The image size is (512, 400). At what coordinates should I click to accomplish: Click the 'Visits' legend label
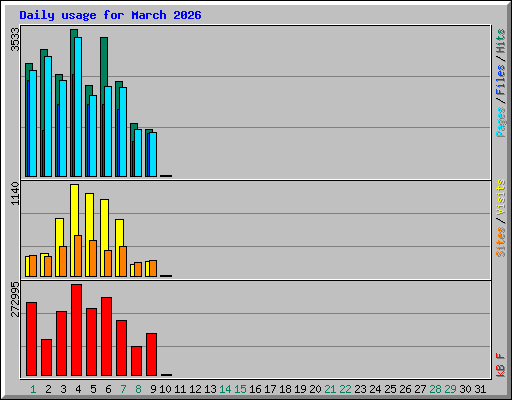click(501, 197)
